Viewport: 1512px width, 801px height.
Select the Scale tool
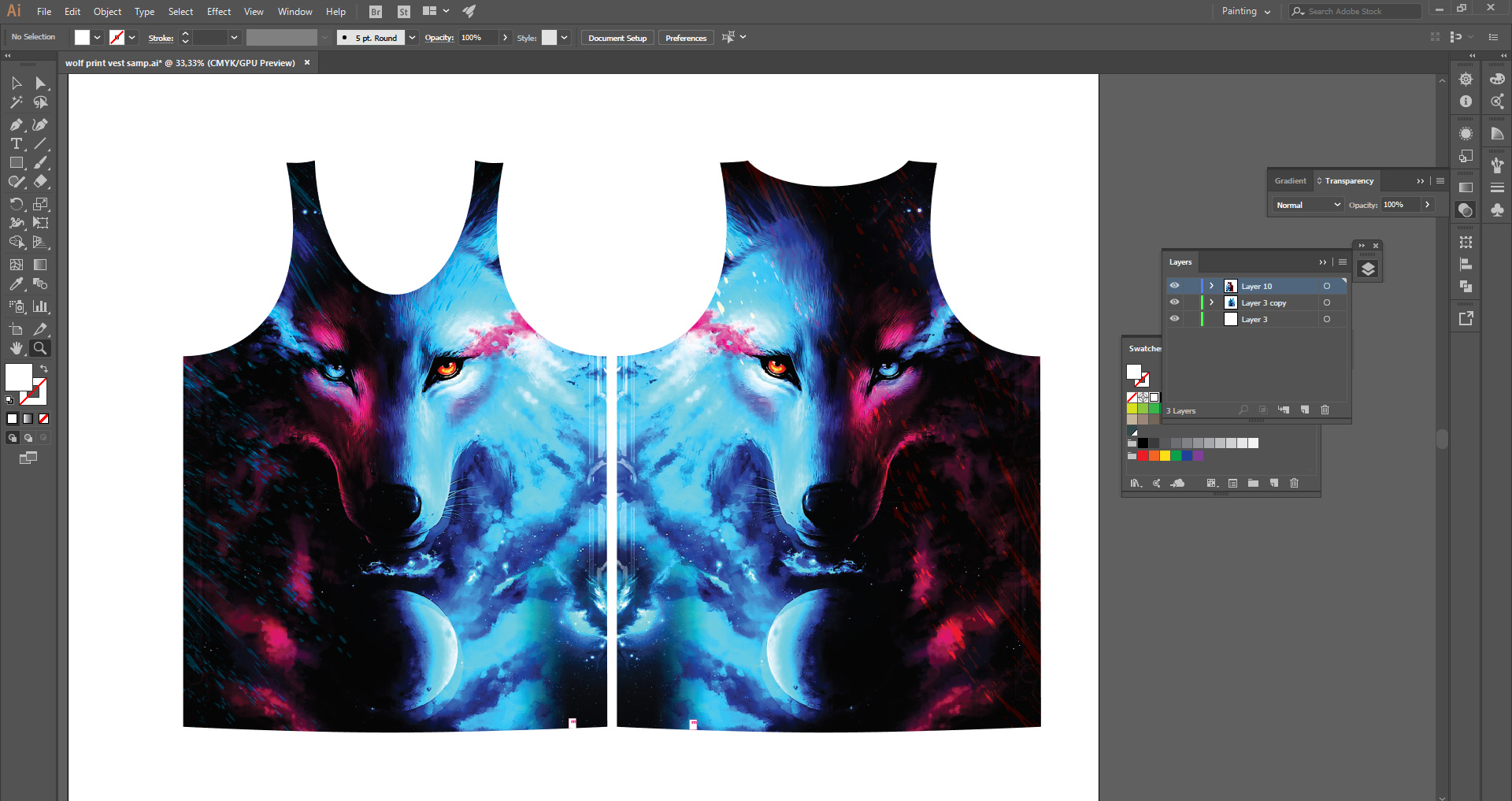coord(40,204)
